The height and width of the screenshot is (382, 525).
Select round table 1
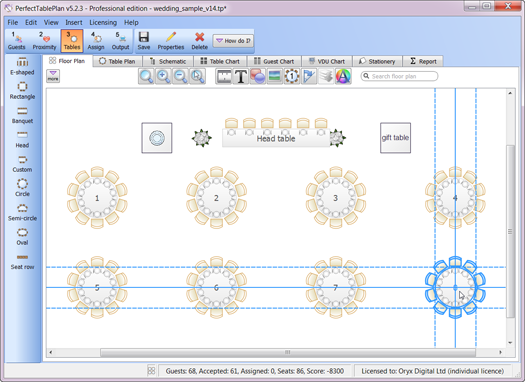97,198
